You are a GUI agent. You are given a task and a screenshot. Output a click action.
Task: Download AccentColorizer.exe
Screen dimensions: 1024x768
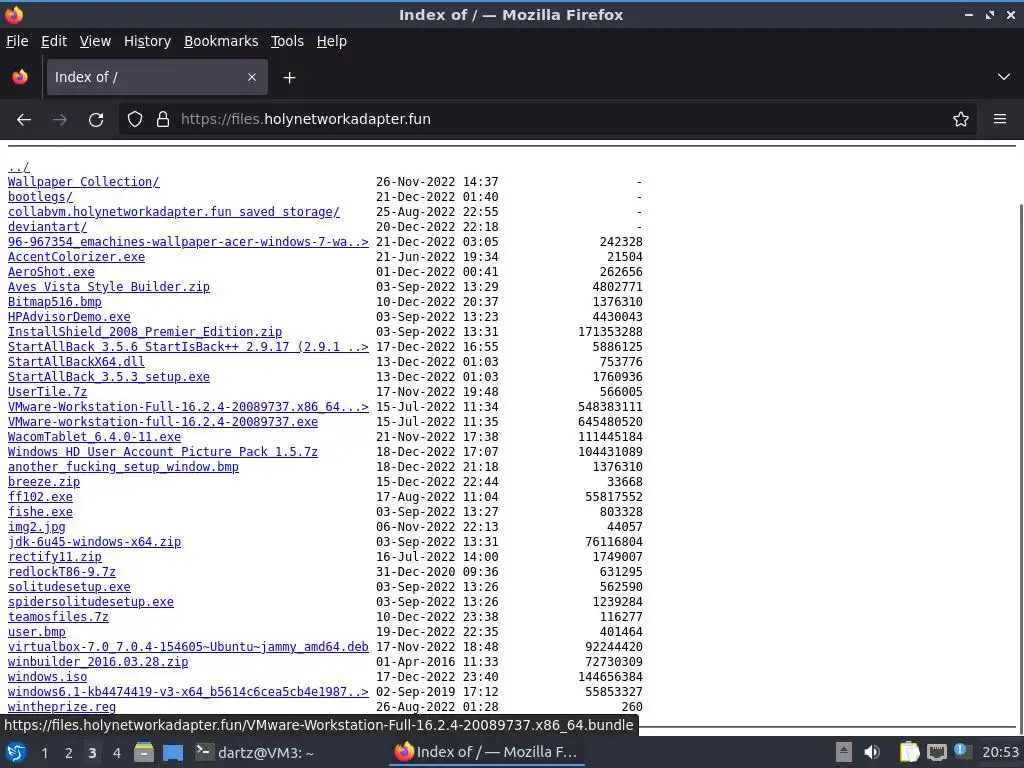coord(76,257)
